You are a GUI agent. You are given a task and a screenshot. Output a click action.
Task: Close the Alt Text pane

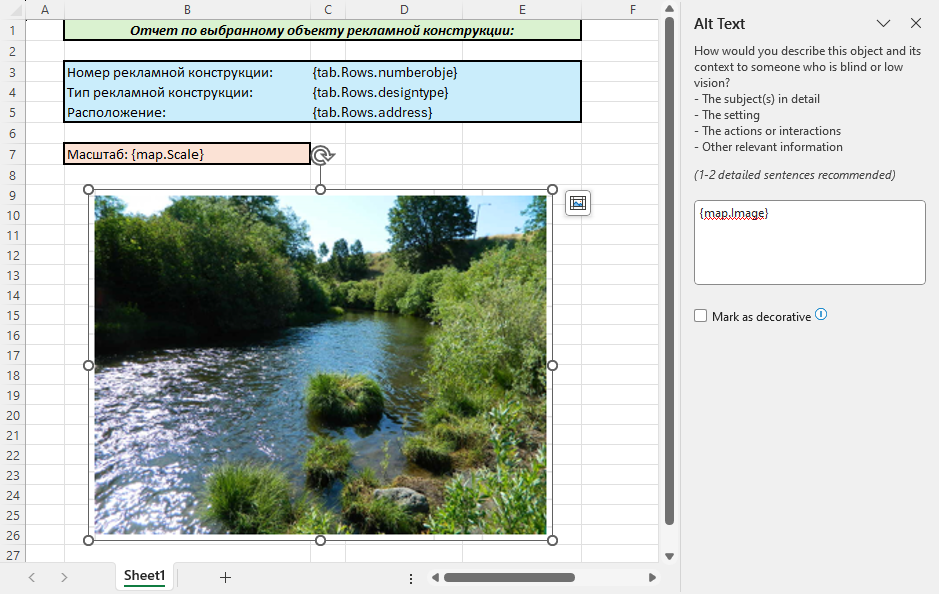[x=915, y=23]
